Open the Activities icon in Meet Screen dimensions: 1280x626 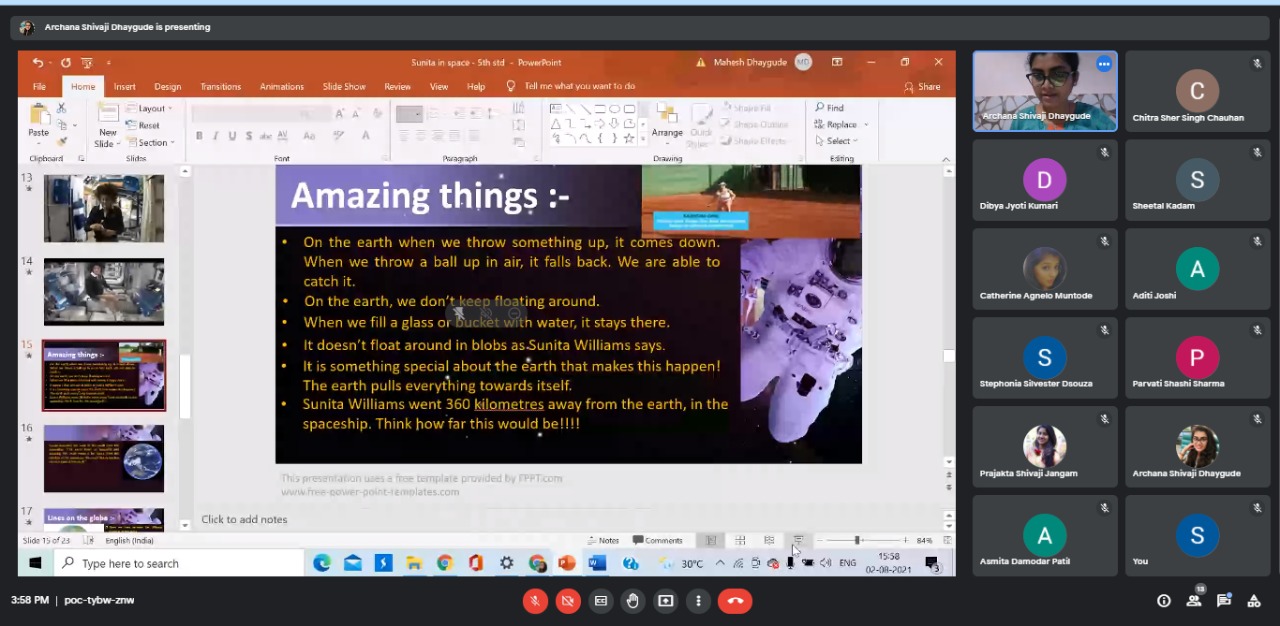[x=1253, y=601]
